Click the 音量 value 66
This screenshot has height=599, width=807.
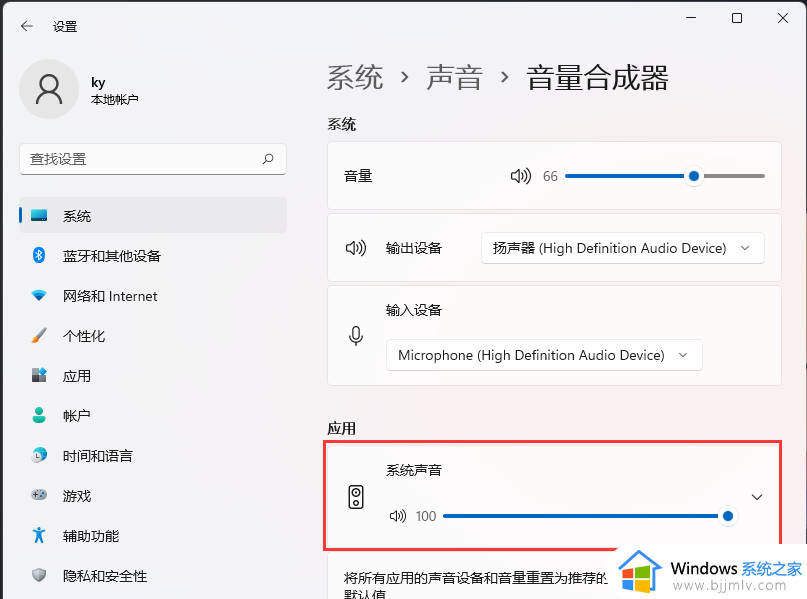550,176
